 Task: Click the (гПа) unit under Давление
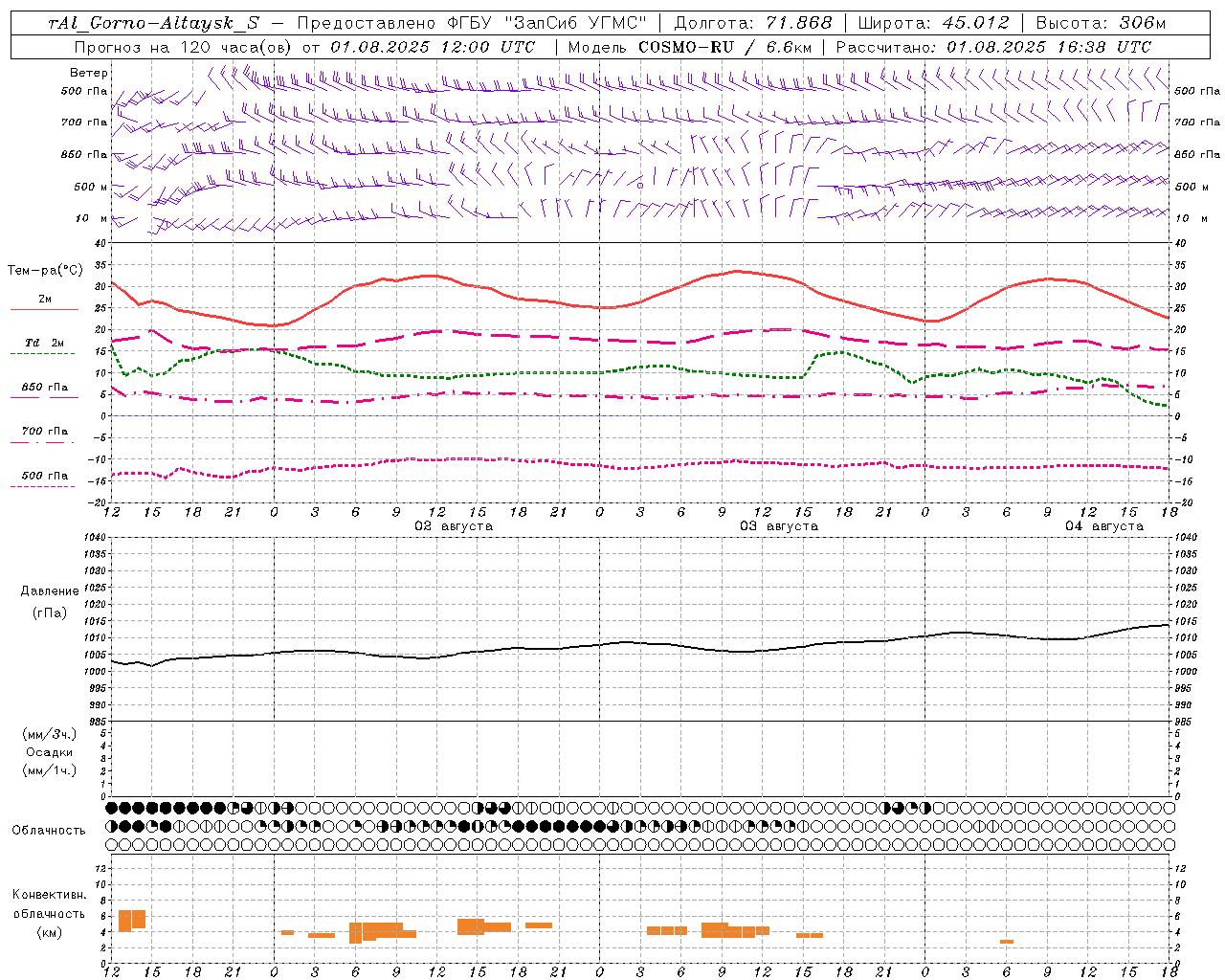click(x=50, y=613)
